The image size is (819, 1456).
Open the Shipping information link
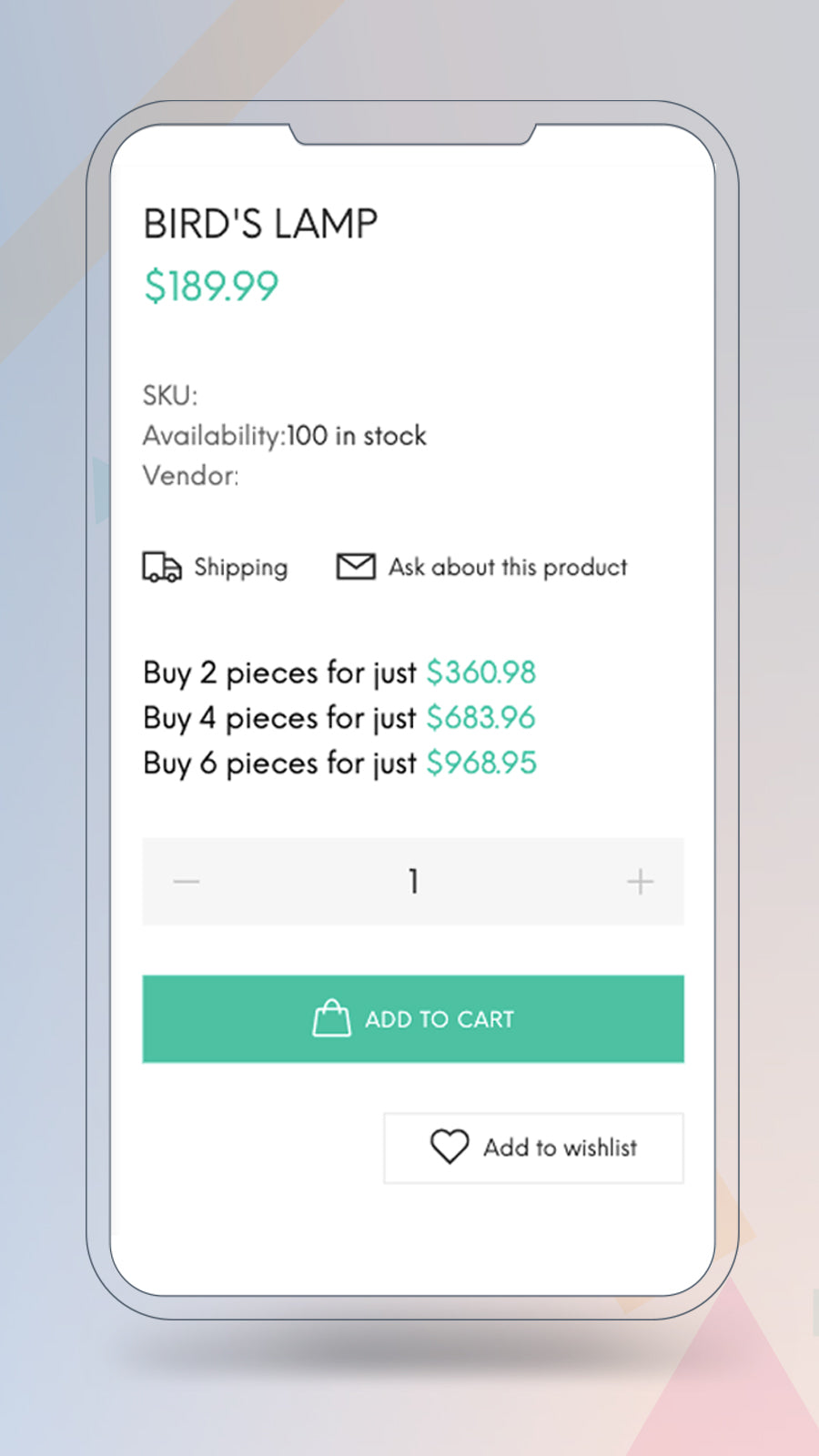coord(239,566)
